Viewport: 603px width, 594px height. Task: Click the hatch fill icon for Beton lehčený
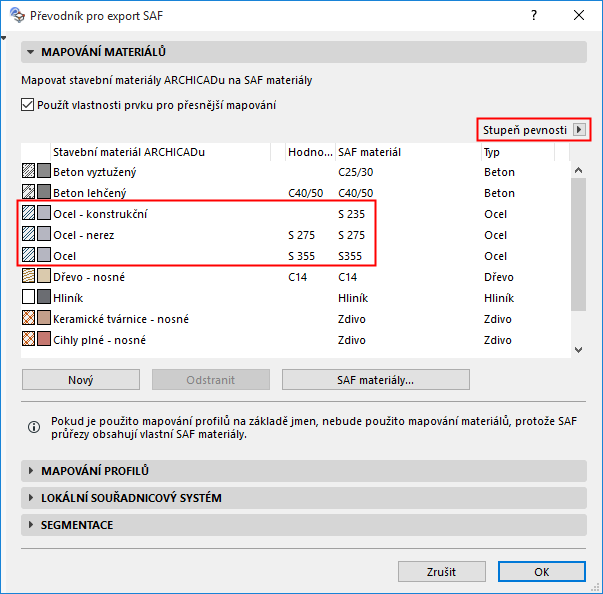pos(28,192)
